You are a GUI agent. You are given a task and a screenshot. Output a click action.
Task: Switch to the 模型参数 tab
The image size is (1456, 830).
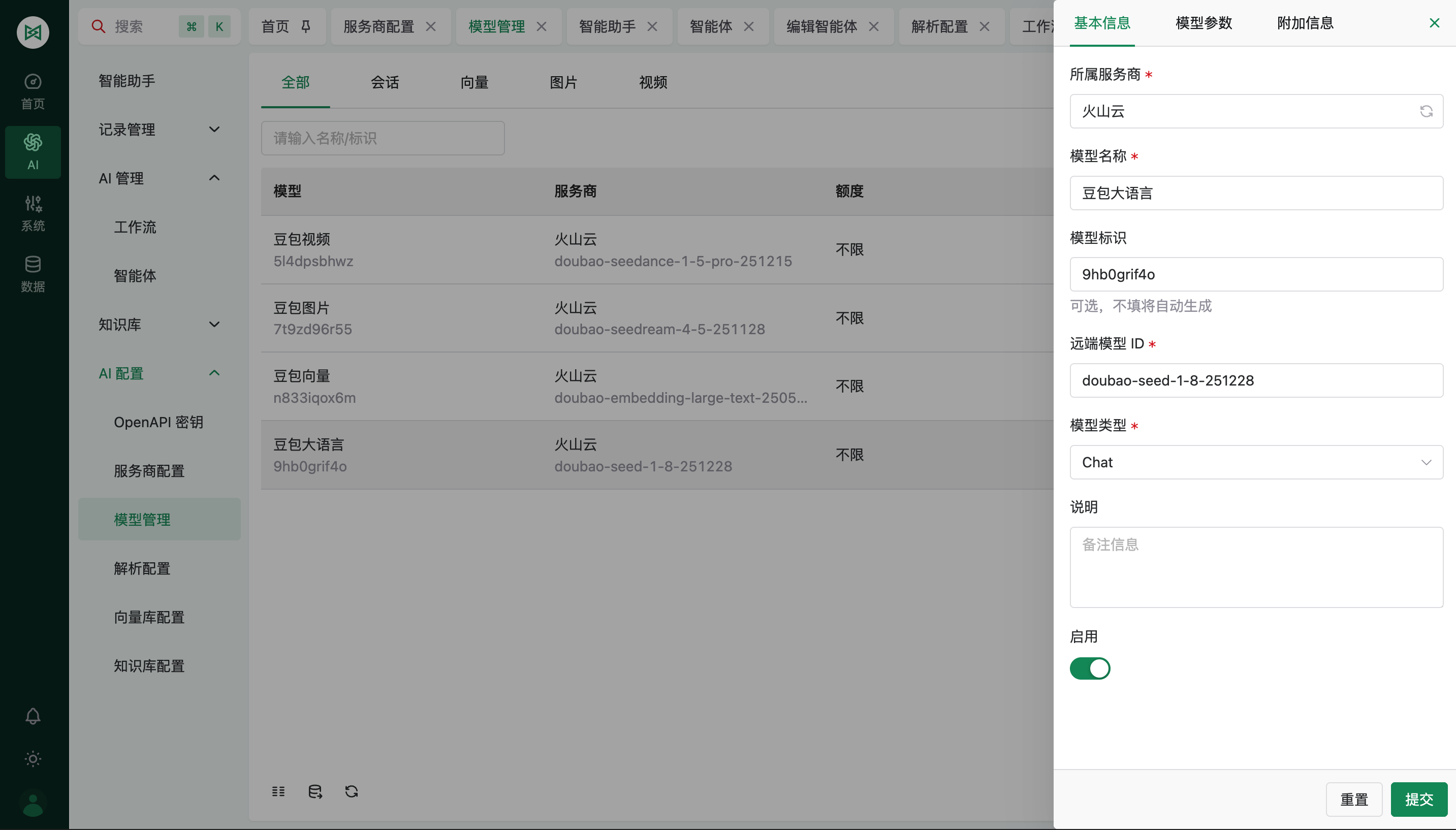tap(1203, 23)
